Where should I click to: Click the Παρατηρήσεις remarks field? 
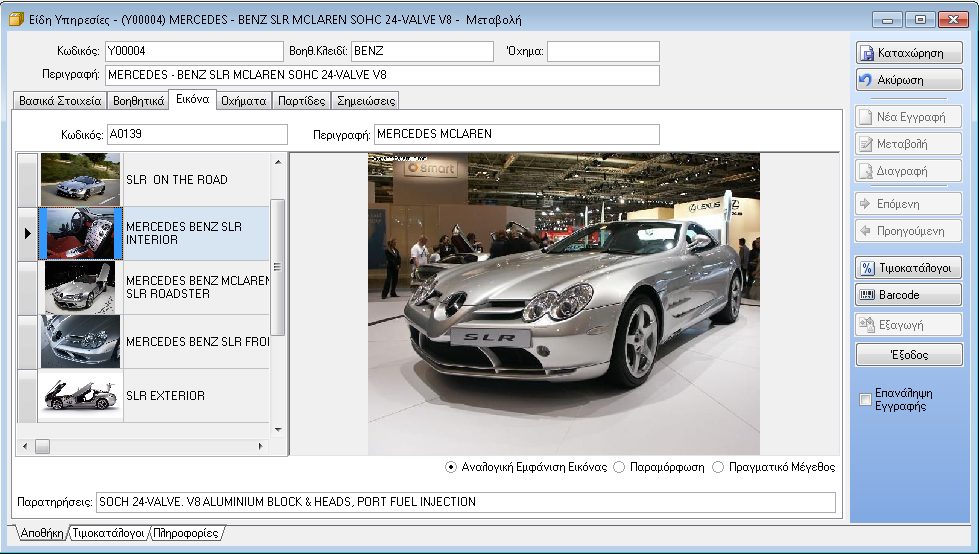[x=466, y=502]
